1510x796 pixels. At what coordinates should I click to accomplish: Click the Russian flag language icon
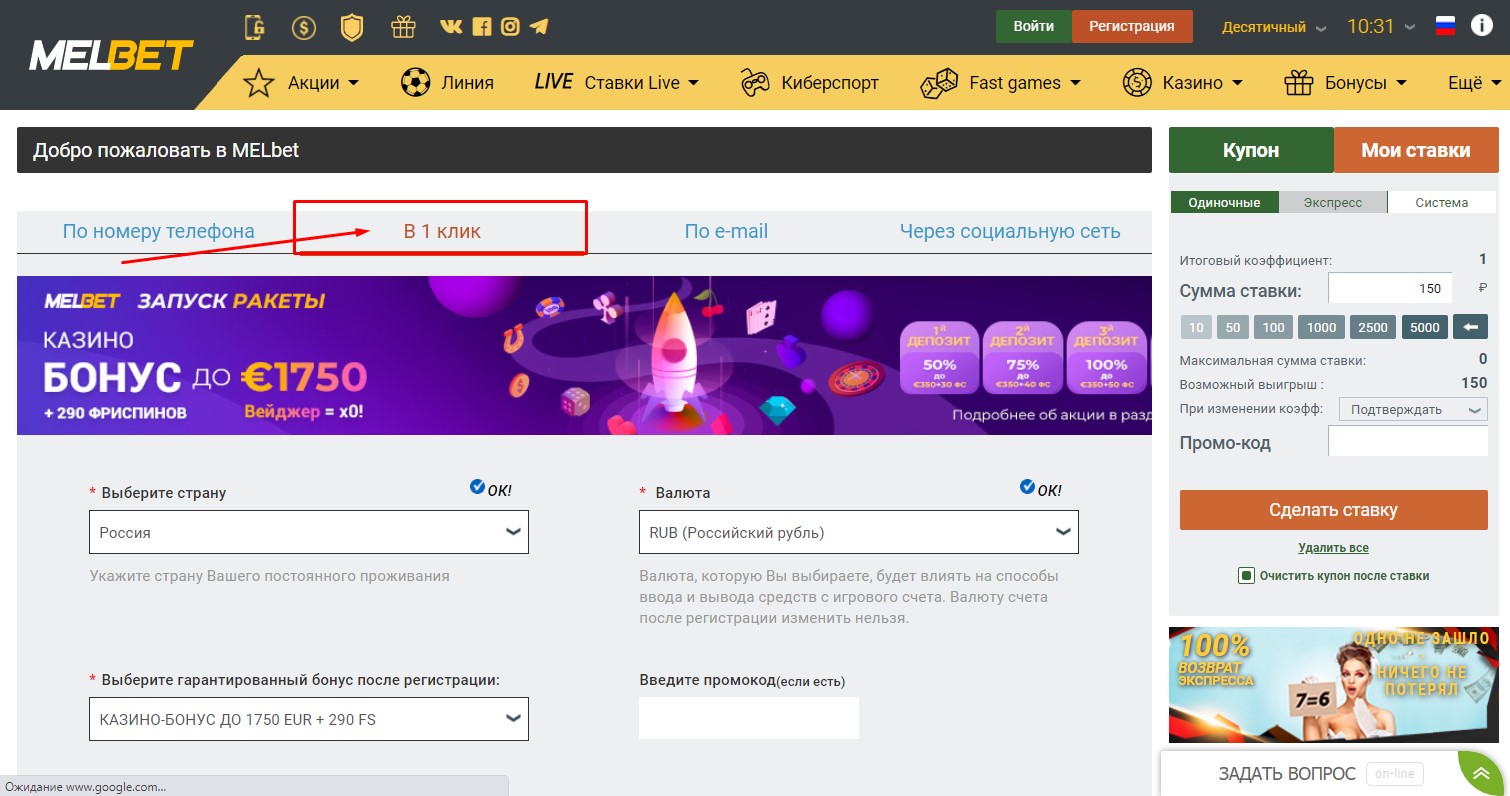pyautogui.click(x=1445, y=27)
